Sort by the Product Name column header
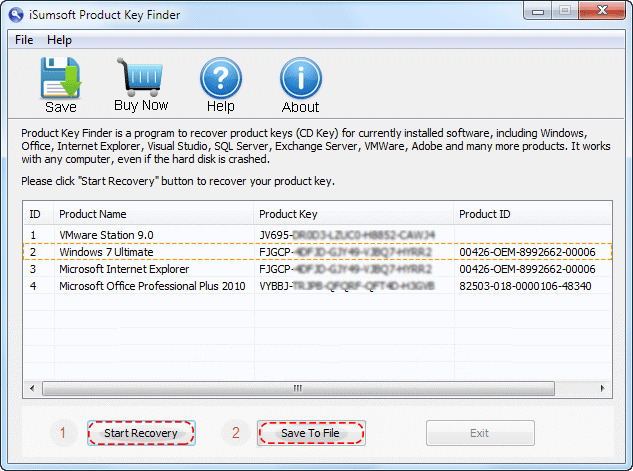The width and height of the screenshot is (633, 471). point(153,214)
